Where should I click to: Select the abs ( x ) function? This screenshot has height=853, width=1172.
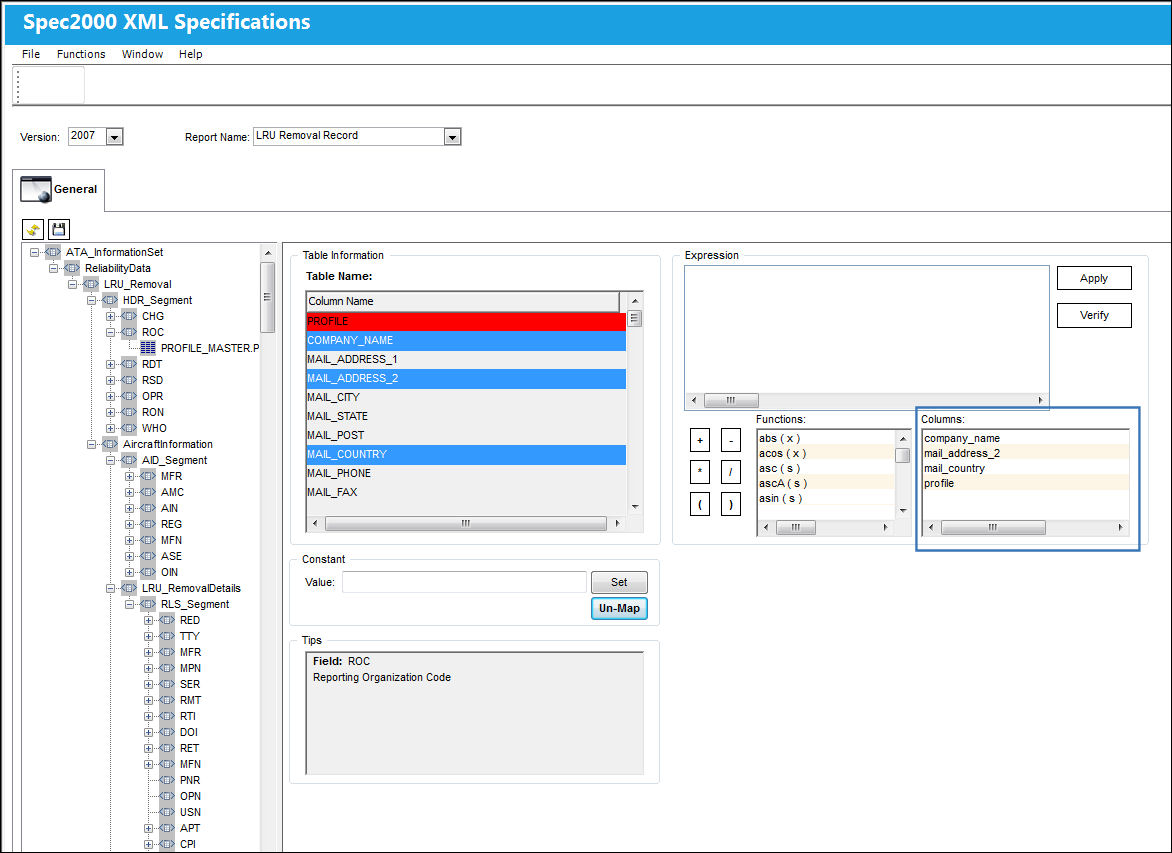coord(826,439)
